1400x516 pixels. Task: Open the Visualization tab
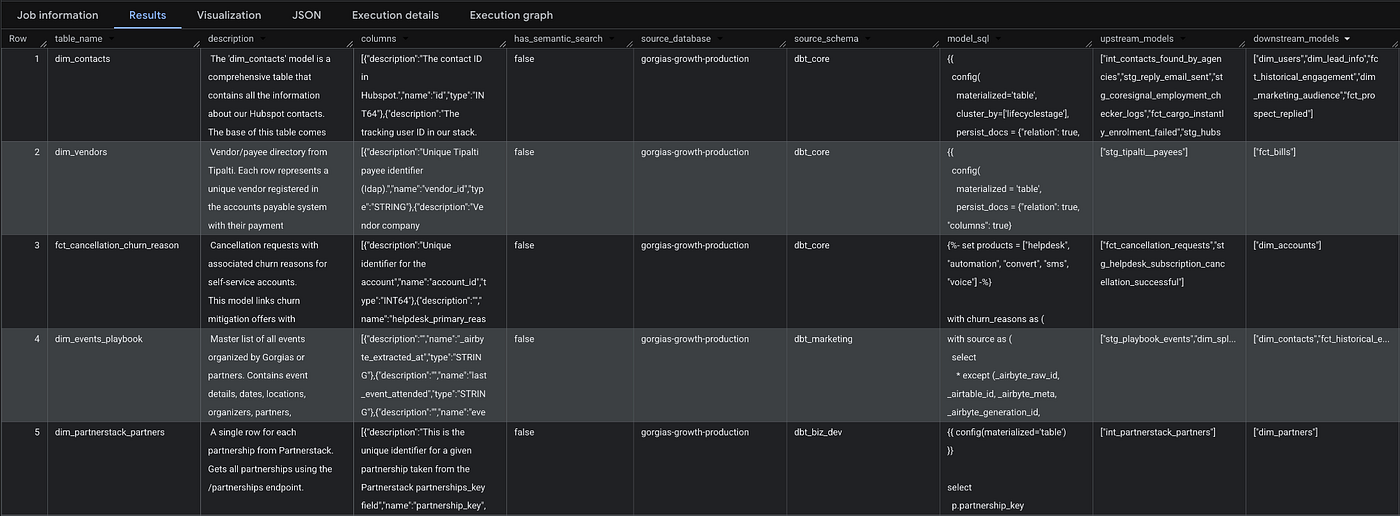pos(229,15)
